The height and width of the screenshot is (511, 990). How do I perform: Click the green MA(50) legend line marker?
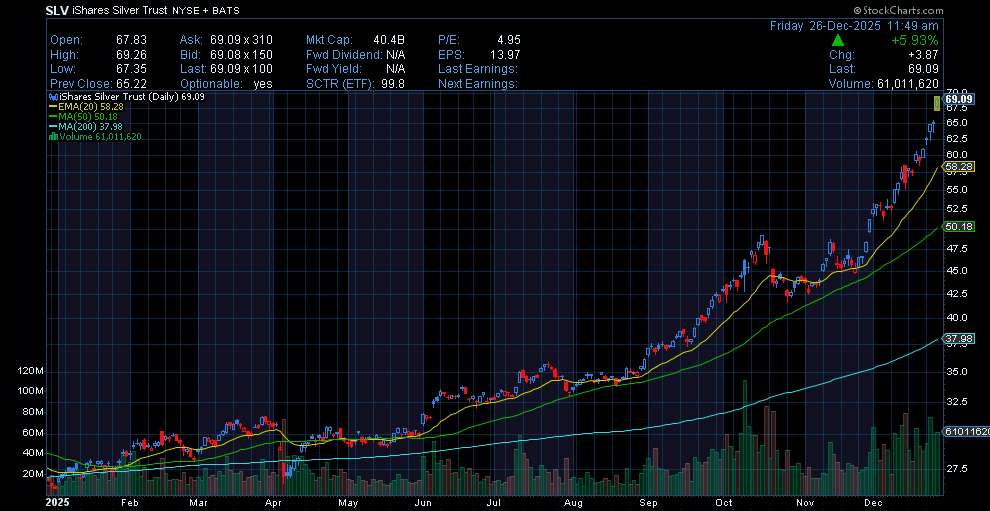53,117
